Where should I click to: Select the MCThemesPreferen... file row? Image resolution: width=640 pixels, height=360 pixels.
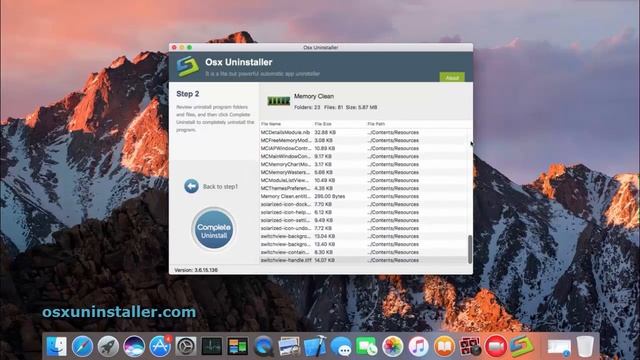[363, 188]
